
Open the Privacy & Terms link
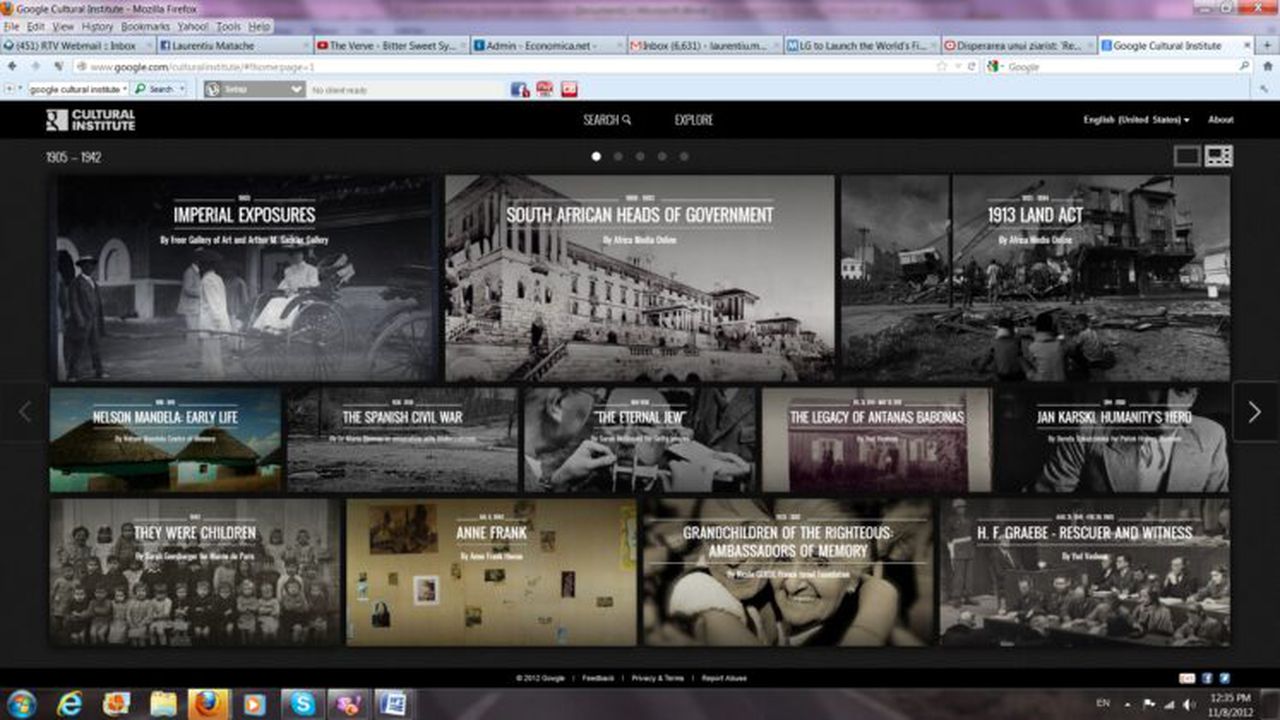(x=656, y=677)
